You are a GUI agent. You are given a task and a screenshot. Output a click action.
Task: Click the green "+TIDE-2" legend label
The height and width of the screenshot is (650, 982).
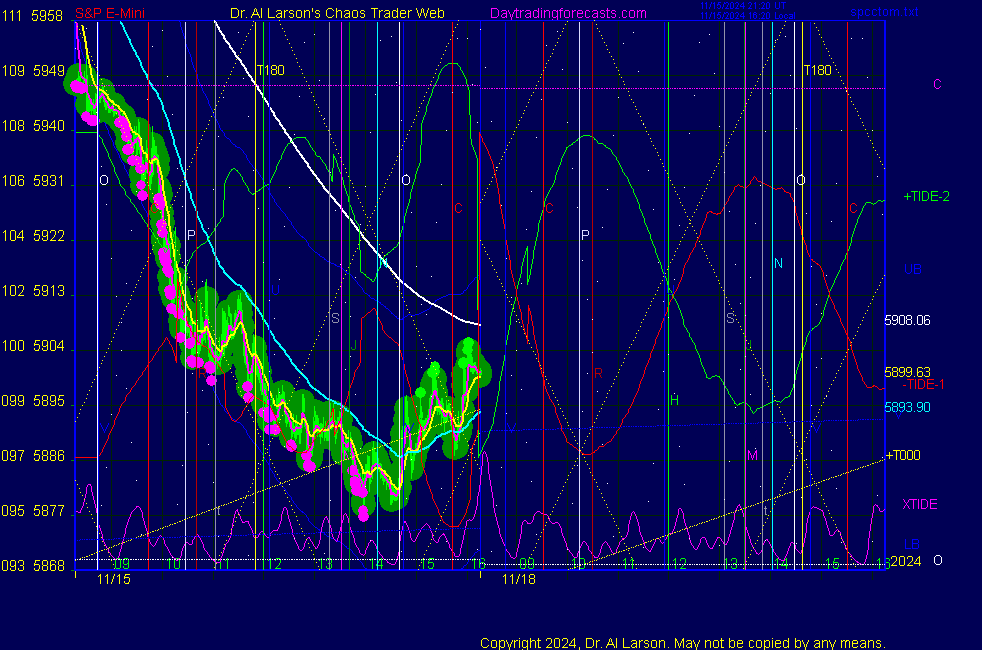tap(926, 197)
